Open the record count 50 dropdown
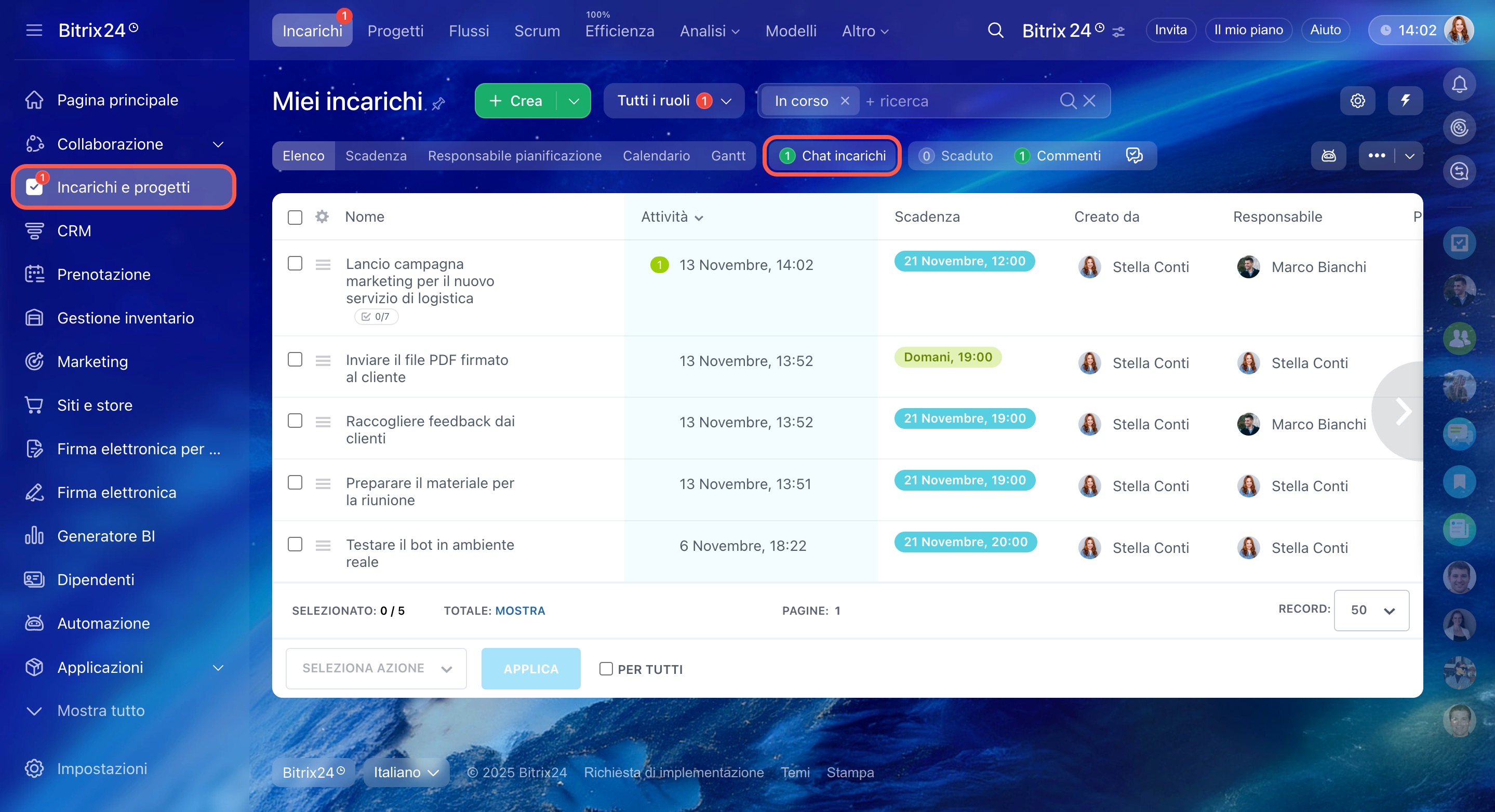1495x812 pixels. (1371, 610)
